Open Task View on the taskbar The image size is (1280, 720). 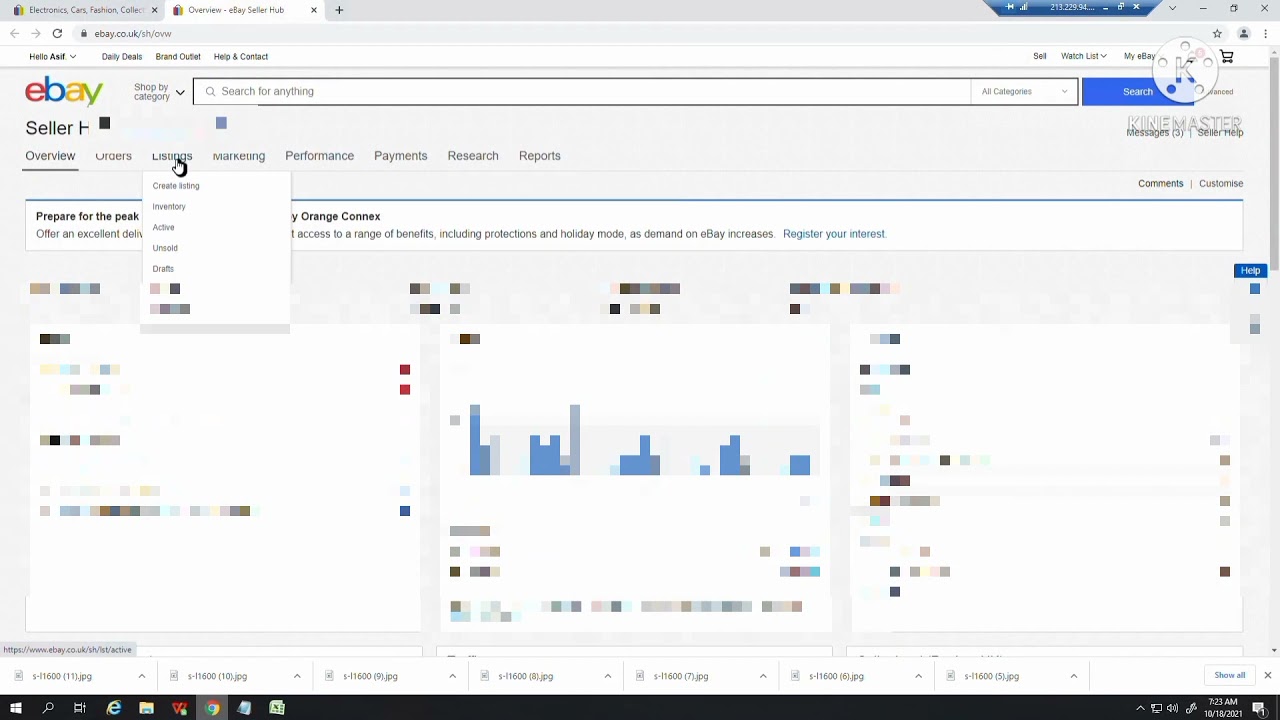tap(80, 708)
